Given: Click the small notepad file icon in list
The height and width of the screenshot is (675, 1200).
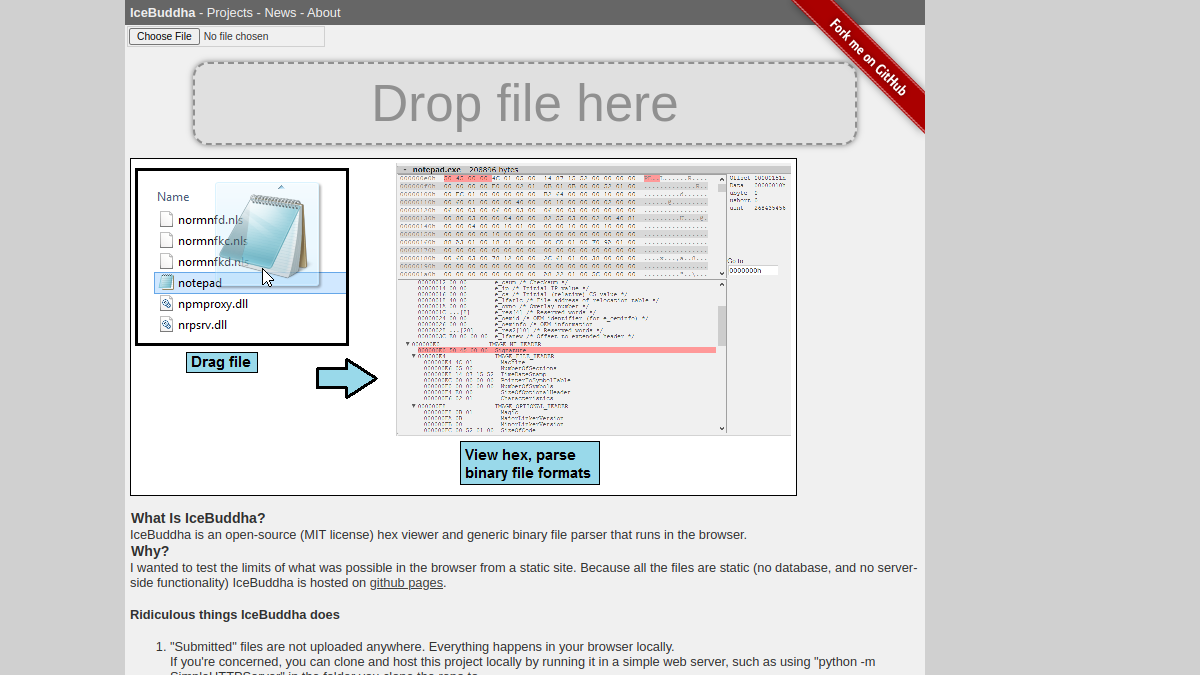Looking at the screenshot, I should (x=166, y=283).
